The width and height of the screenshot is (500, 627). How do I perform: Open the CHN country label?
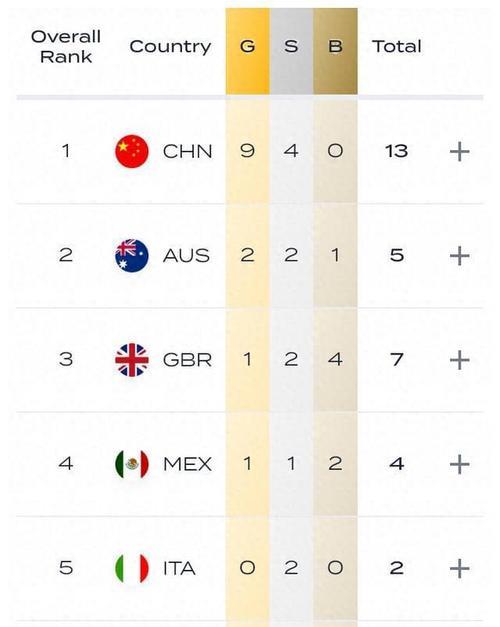click(187, 152)
